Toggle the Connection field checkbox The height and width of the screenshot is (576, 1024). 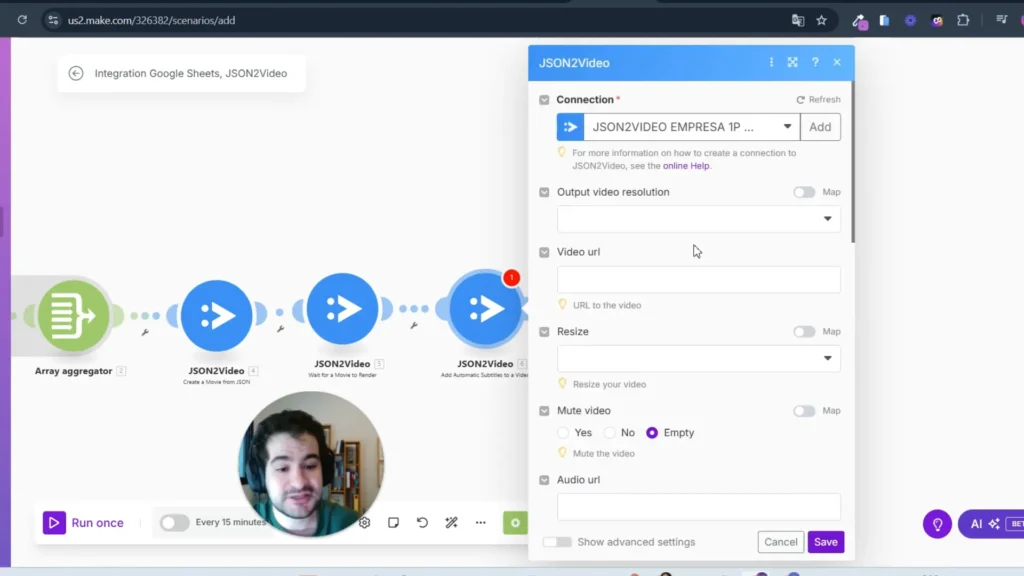[x=544, y=100]
